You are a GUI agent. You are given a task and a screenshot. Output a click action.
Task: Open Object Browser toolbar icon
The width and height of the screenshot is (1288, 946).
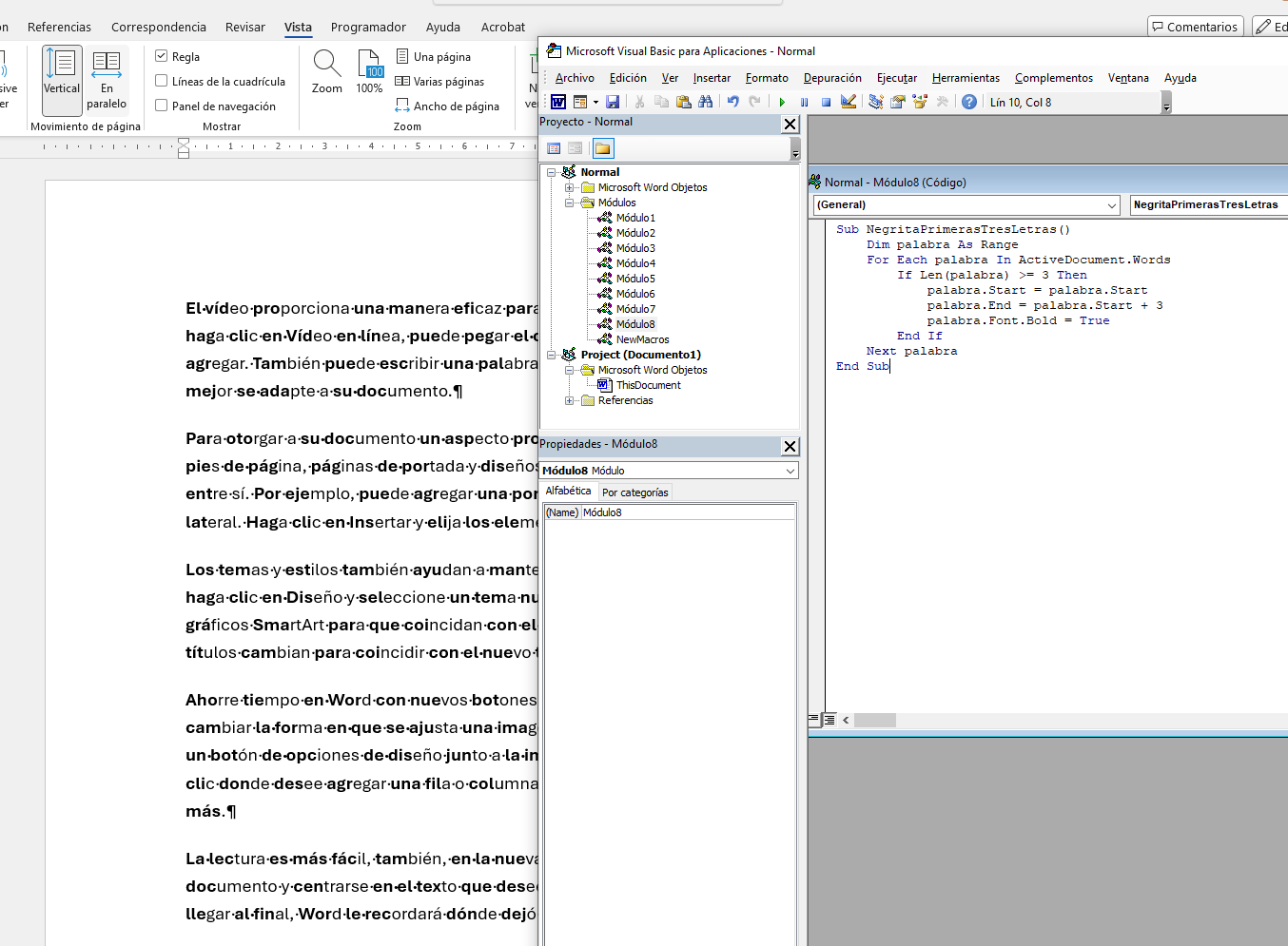pos(920,102)
